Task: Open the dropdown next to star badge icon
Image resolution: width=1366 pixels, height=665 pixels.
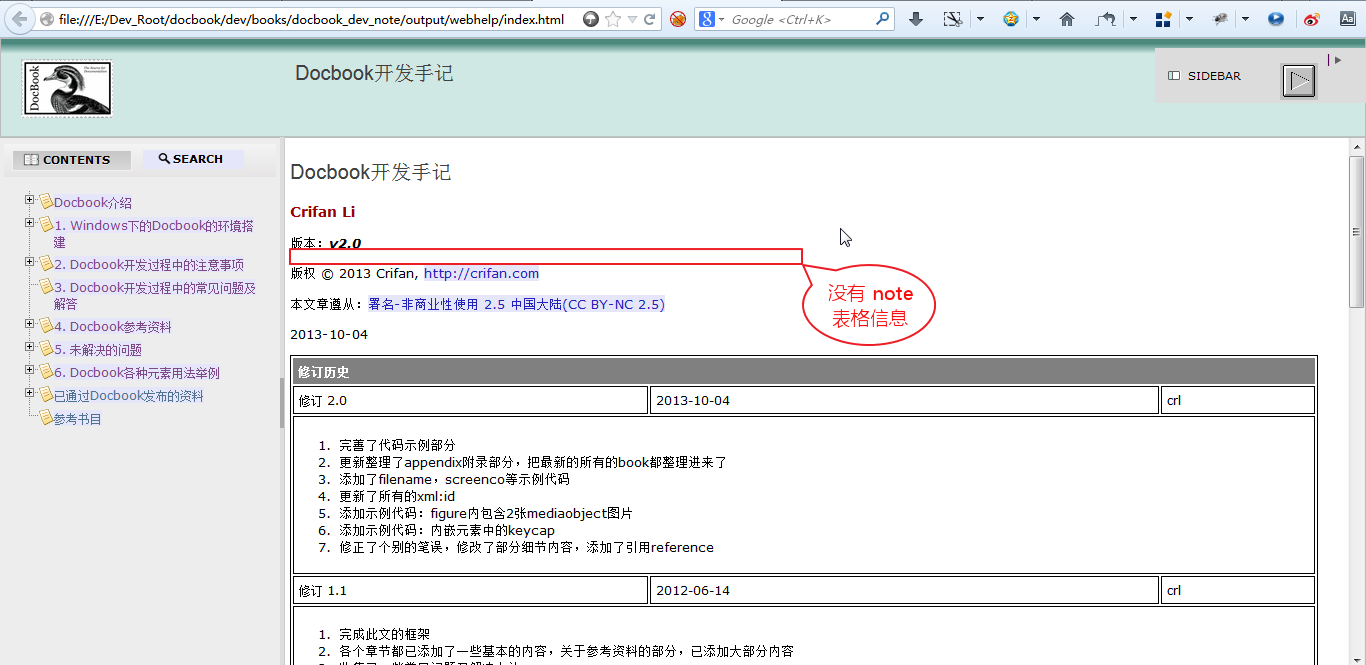Action: coord(1036,19)
